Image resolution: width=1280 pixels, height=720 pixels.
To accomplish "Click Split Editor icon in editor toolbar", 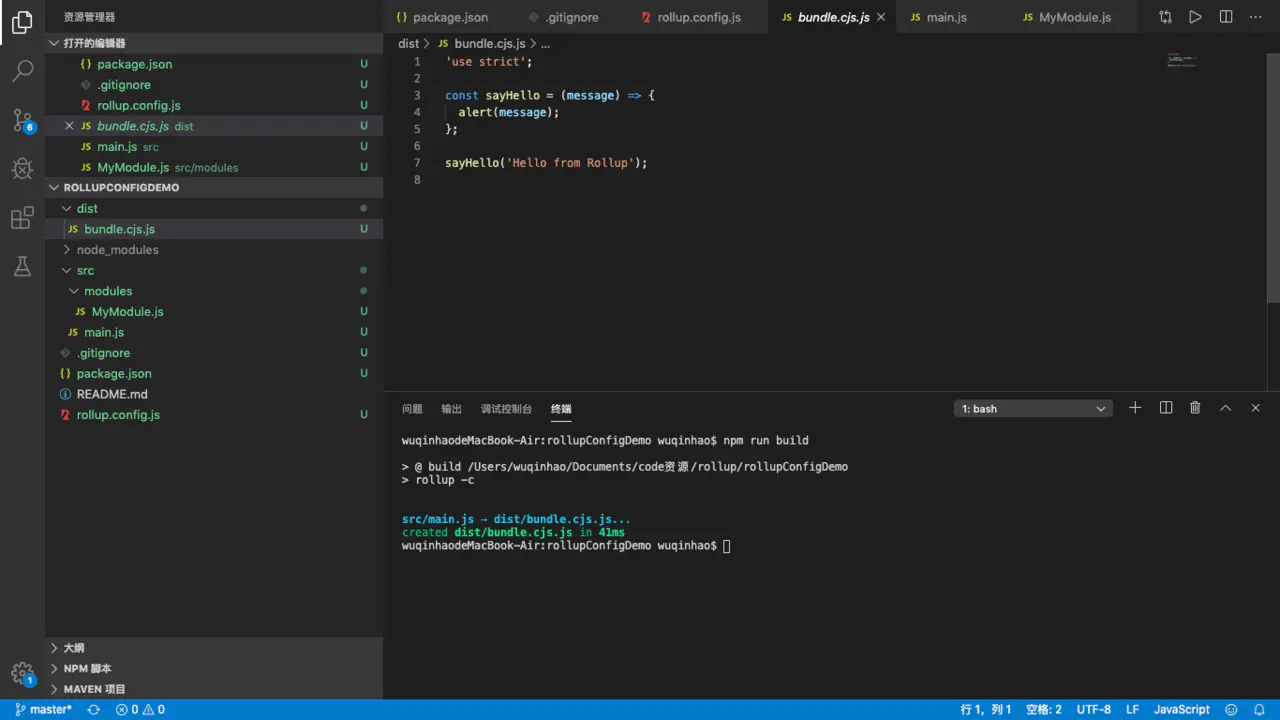I will point(1225,17).
